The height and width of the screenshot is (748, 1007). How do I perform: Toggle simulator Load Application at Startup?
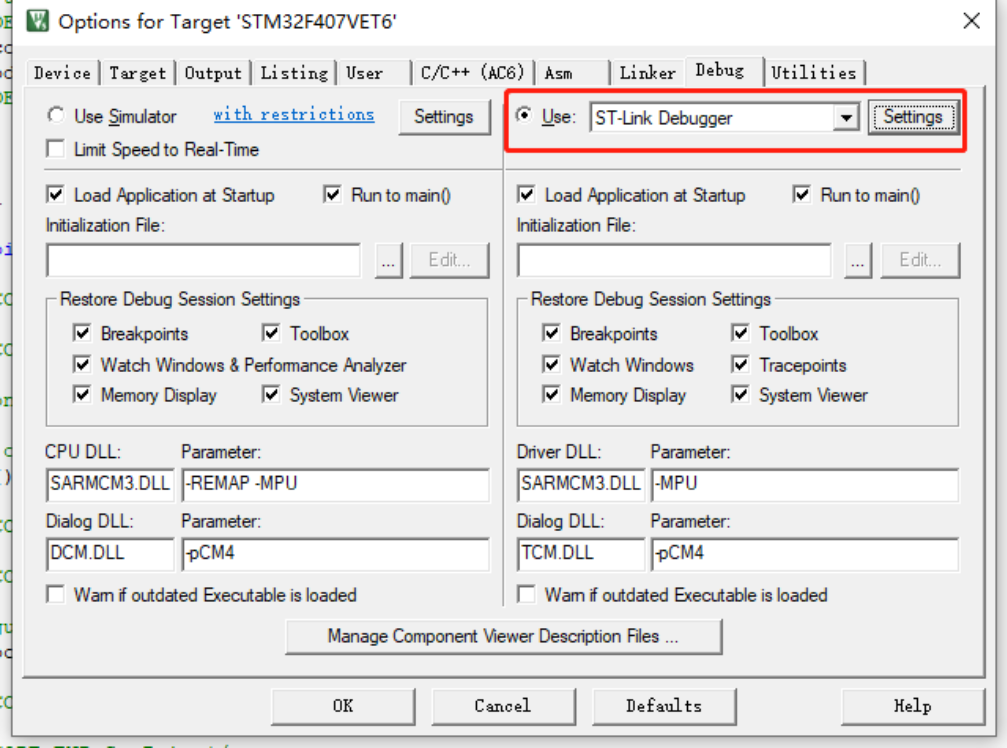click(x=57, y=195)
